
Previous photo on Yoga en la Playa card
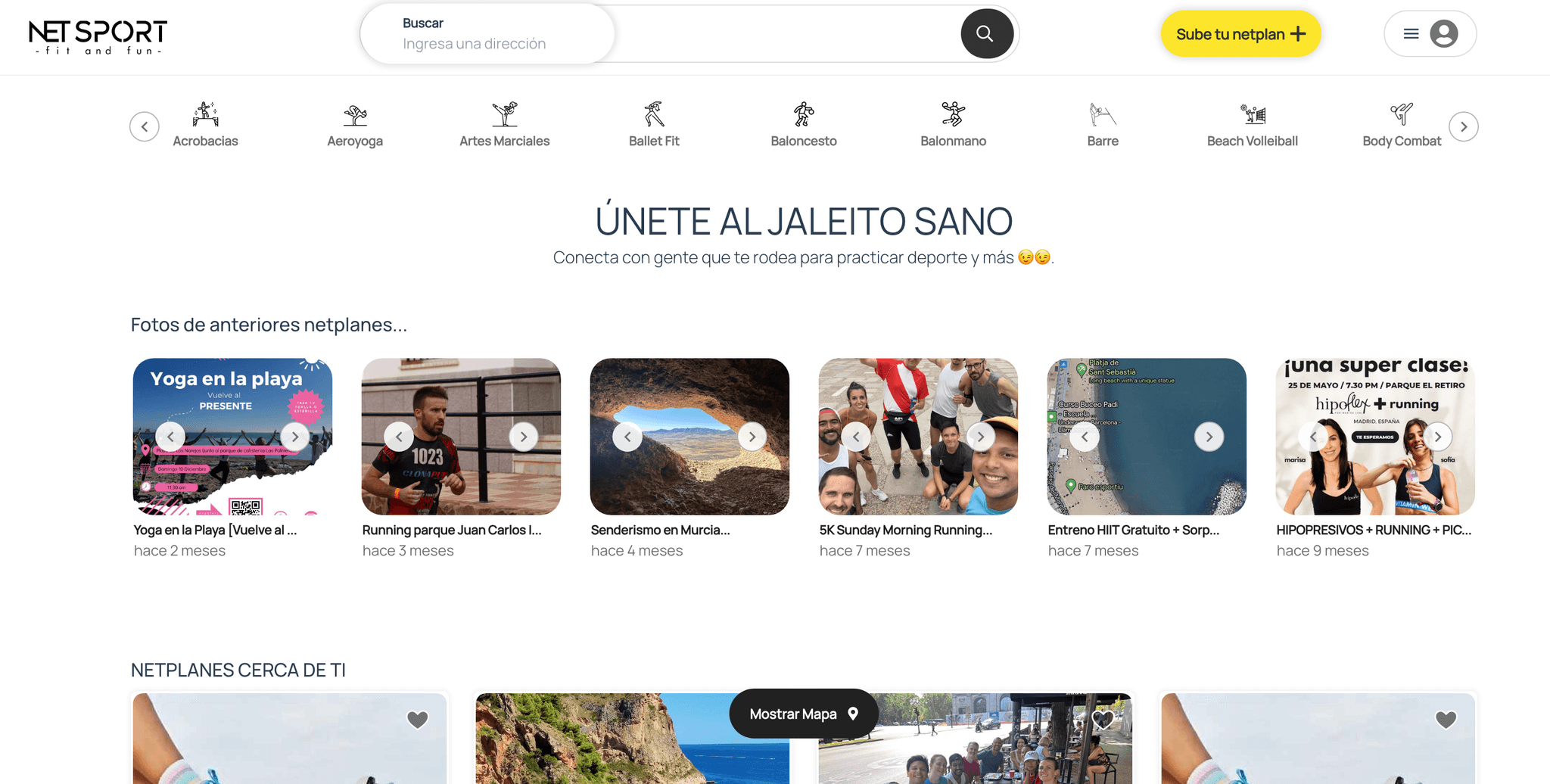click(170, 437)
